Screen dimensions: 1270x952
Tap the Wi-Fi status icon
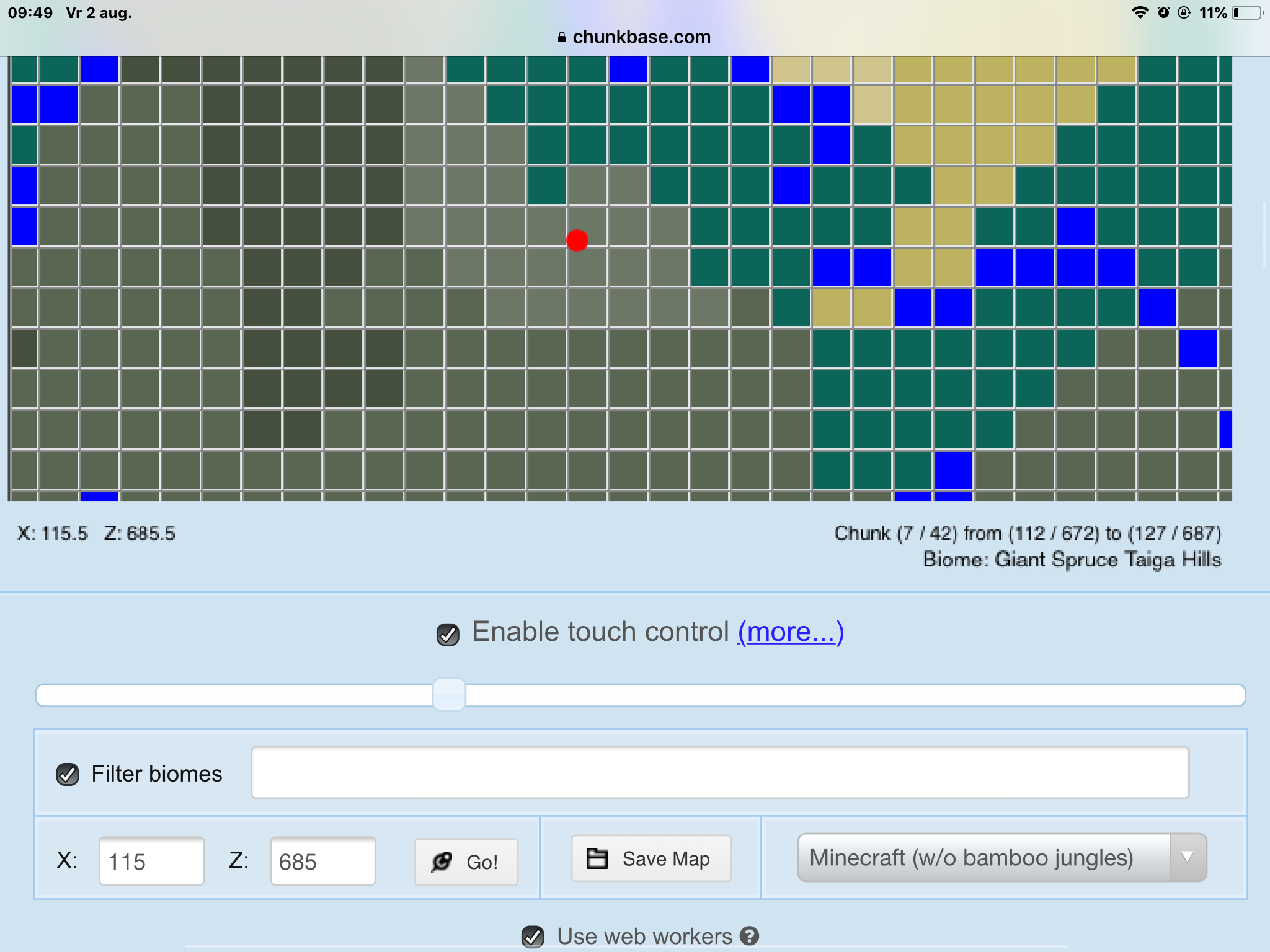(x=1139, y=12)
